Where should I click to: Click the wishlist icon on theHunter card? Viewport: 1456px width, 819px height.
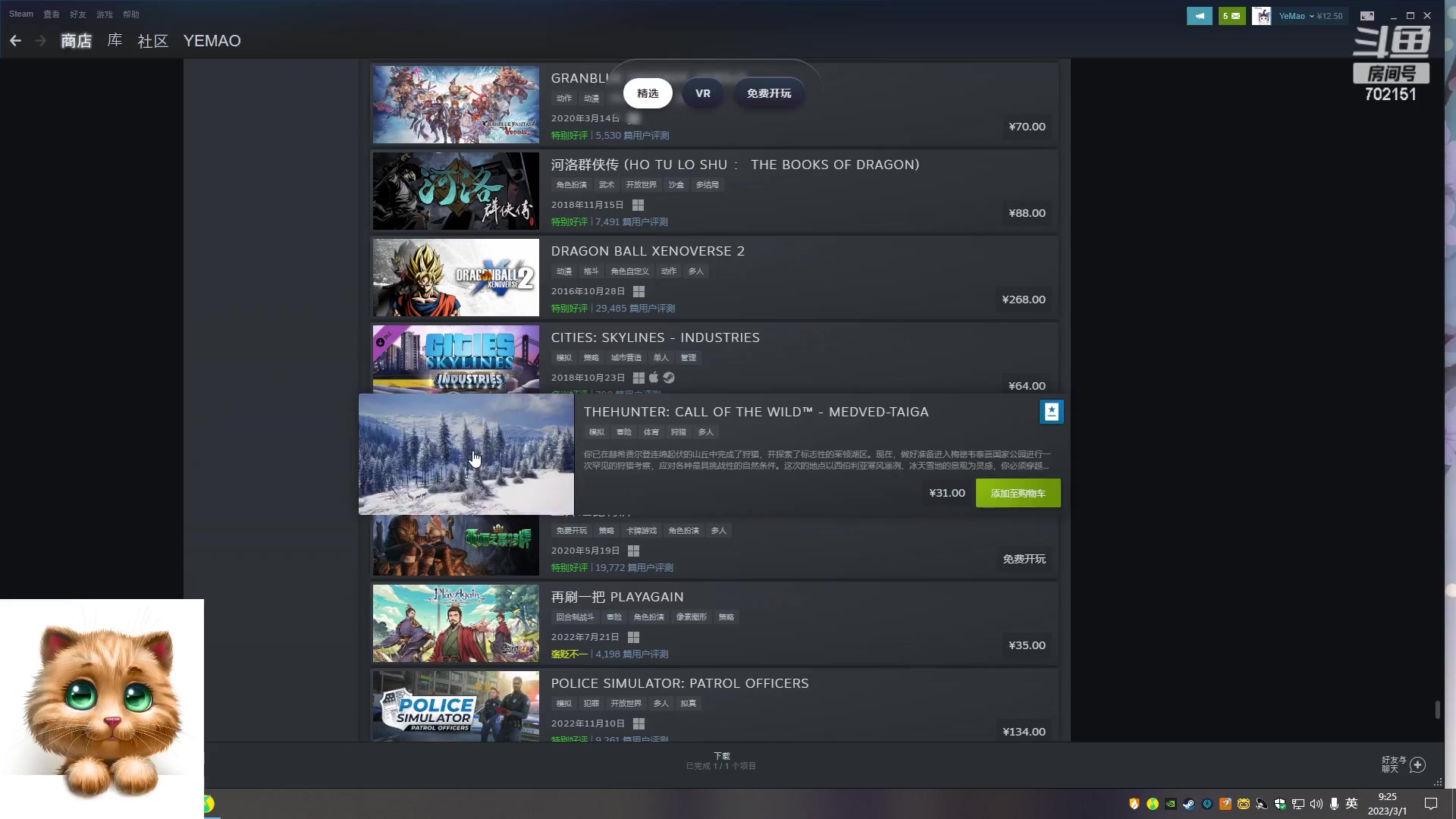(x=1051, y=412)
